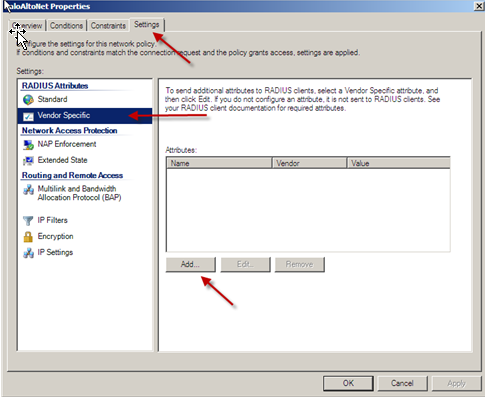Switch to the Conditions tab

pos(66,26)
